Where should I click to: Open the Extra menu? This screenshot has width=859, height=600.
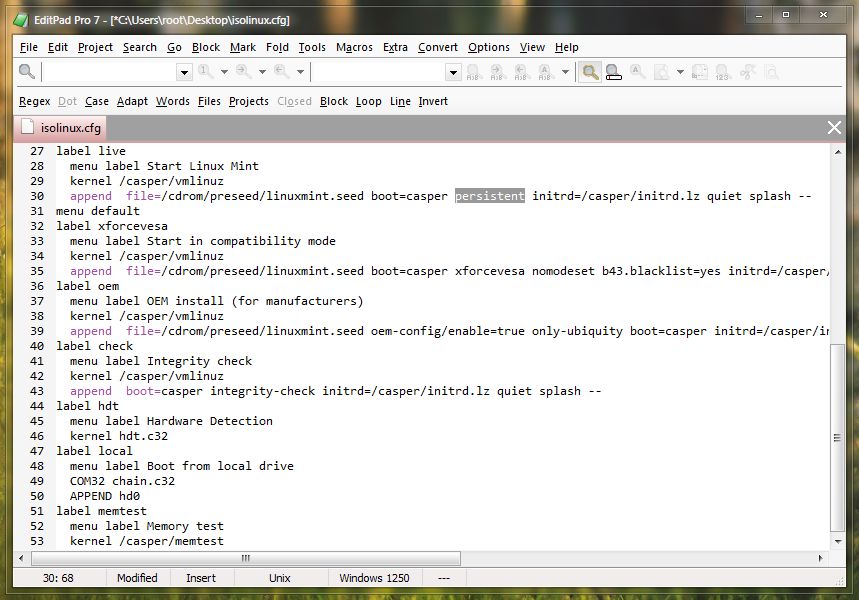tap(395, 48)
